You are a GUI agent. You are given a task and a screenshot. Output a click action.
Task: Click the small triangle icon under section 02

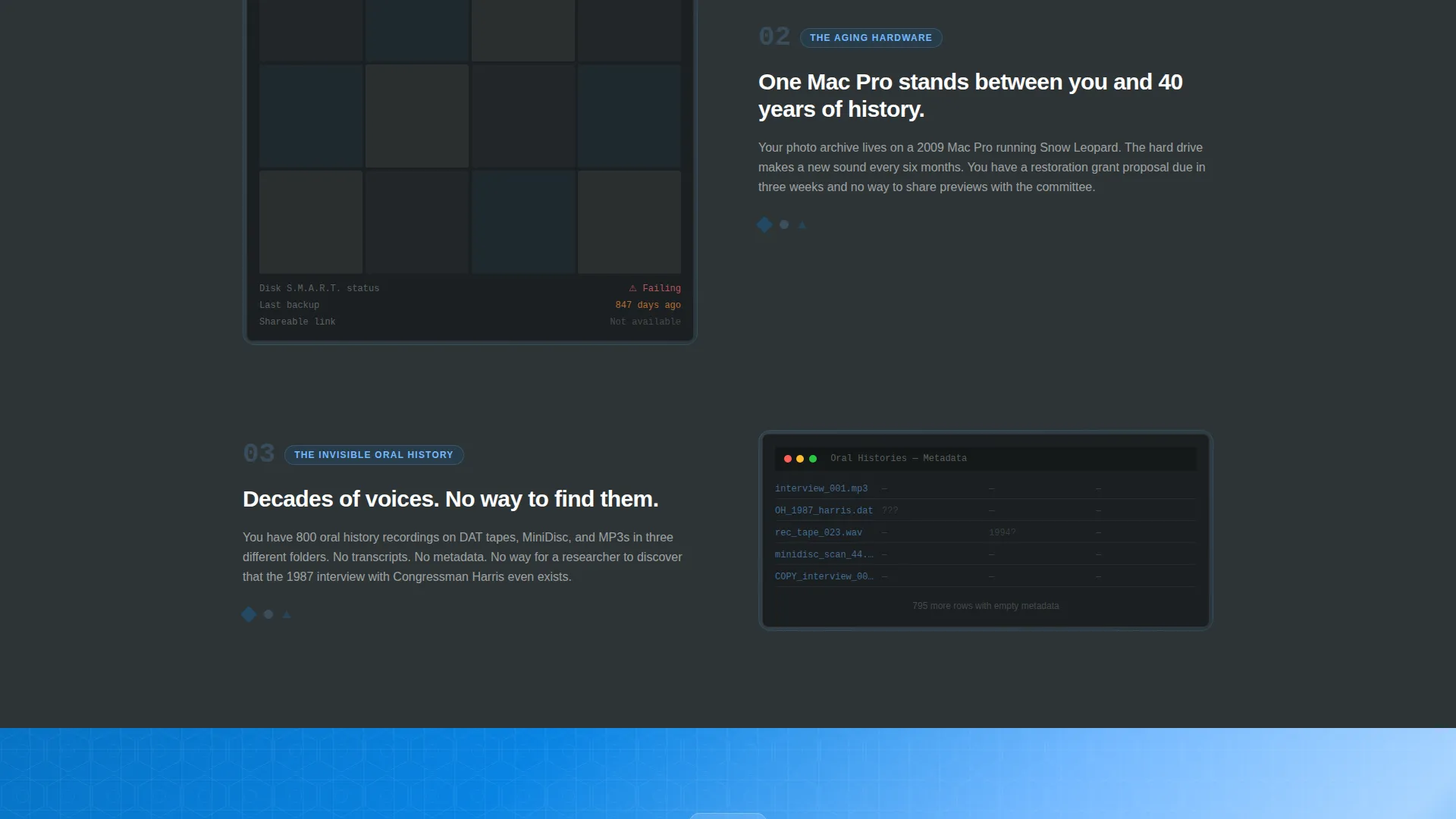(802, 224)
